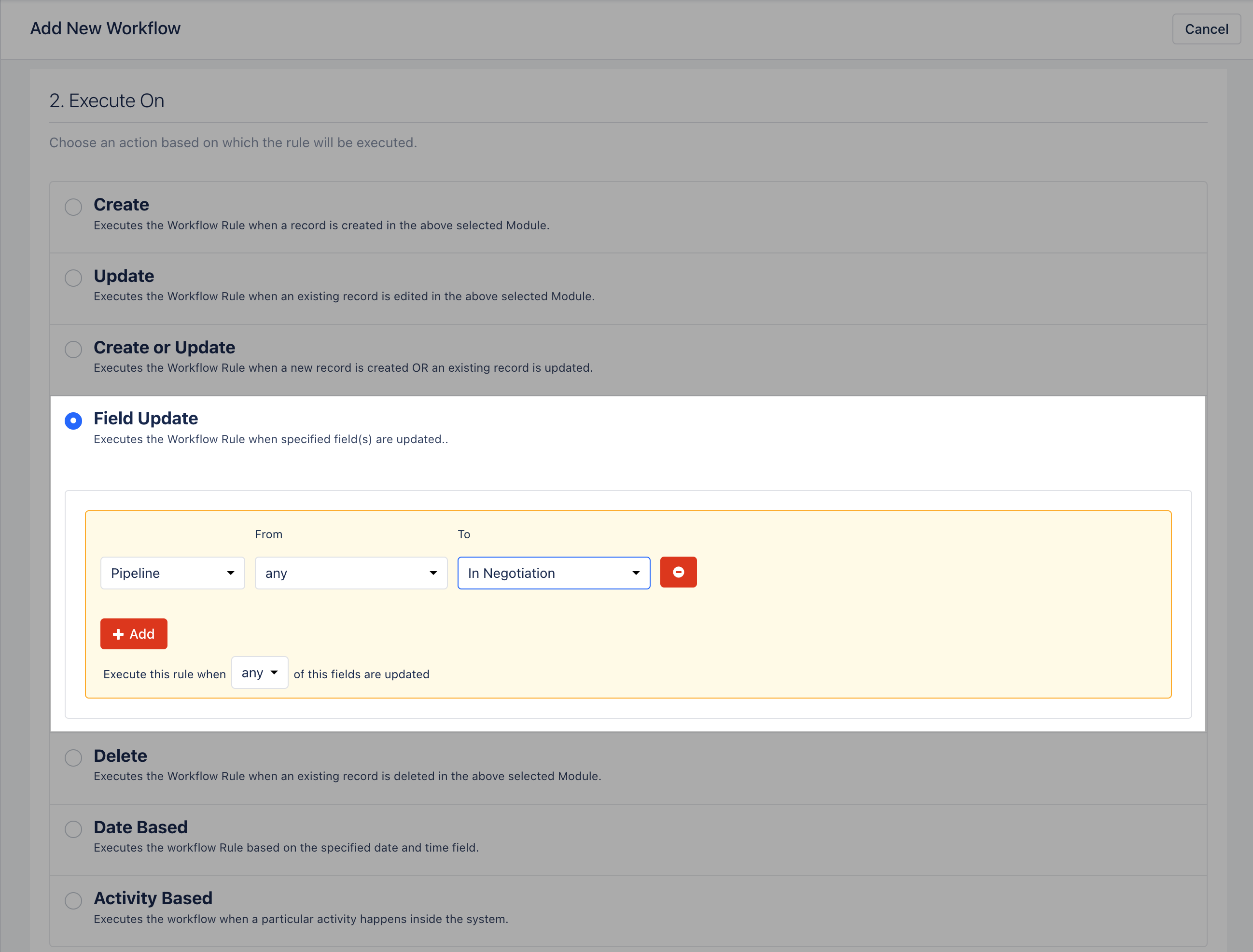This screenshot has height=952, width=1253.
Task: Click the Delete heading
Action: [120, 756]
